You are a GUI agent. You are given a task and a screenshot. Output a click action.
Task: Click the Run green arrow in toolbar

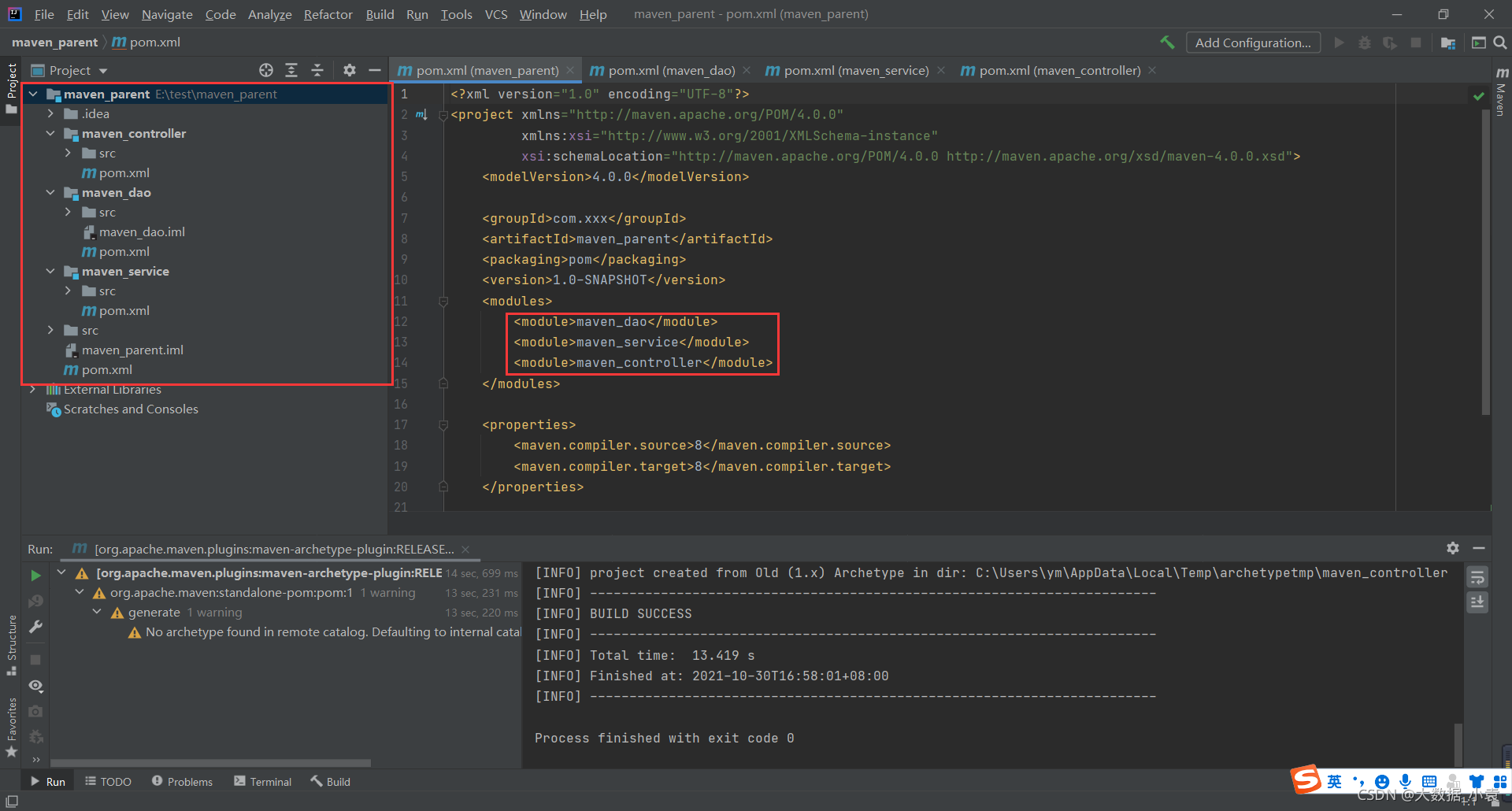pos(1339,43)
